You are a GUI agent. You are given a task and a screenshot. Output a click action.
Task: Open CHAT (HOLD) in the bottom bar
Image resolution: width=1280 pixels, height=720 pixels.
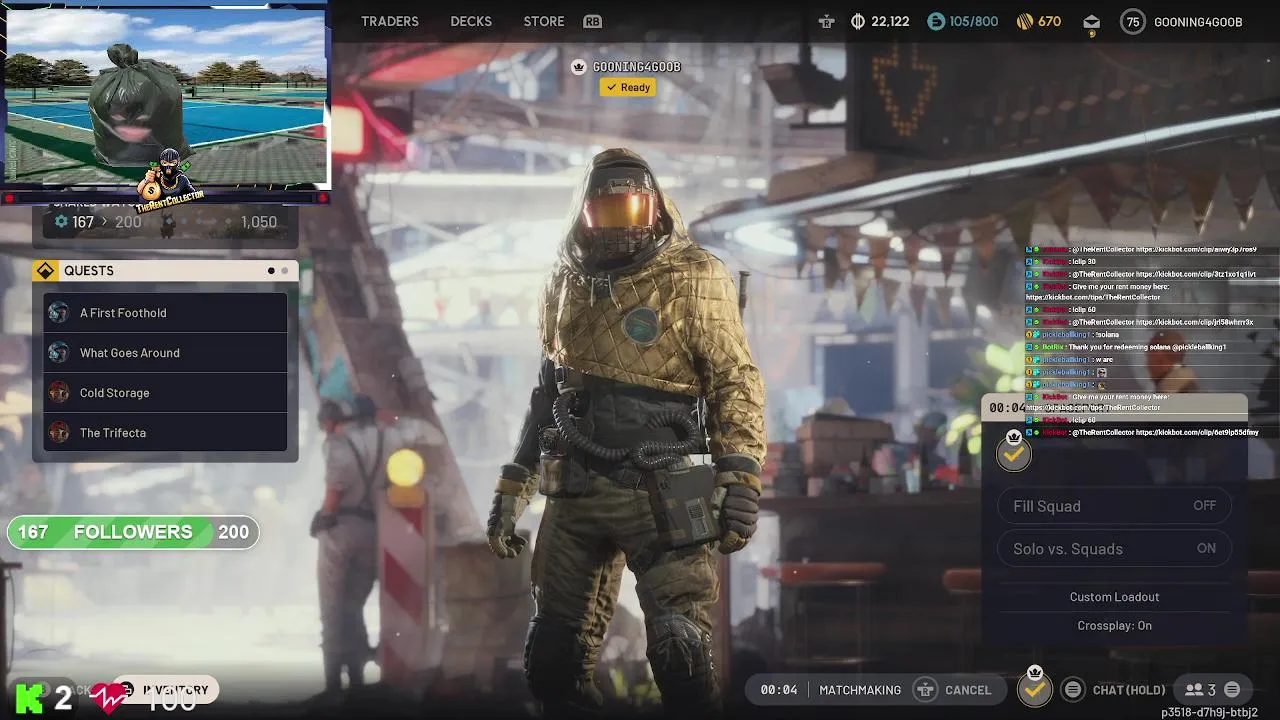click(x=1129, y=690)
